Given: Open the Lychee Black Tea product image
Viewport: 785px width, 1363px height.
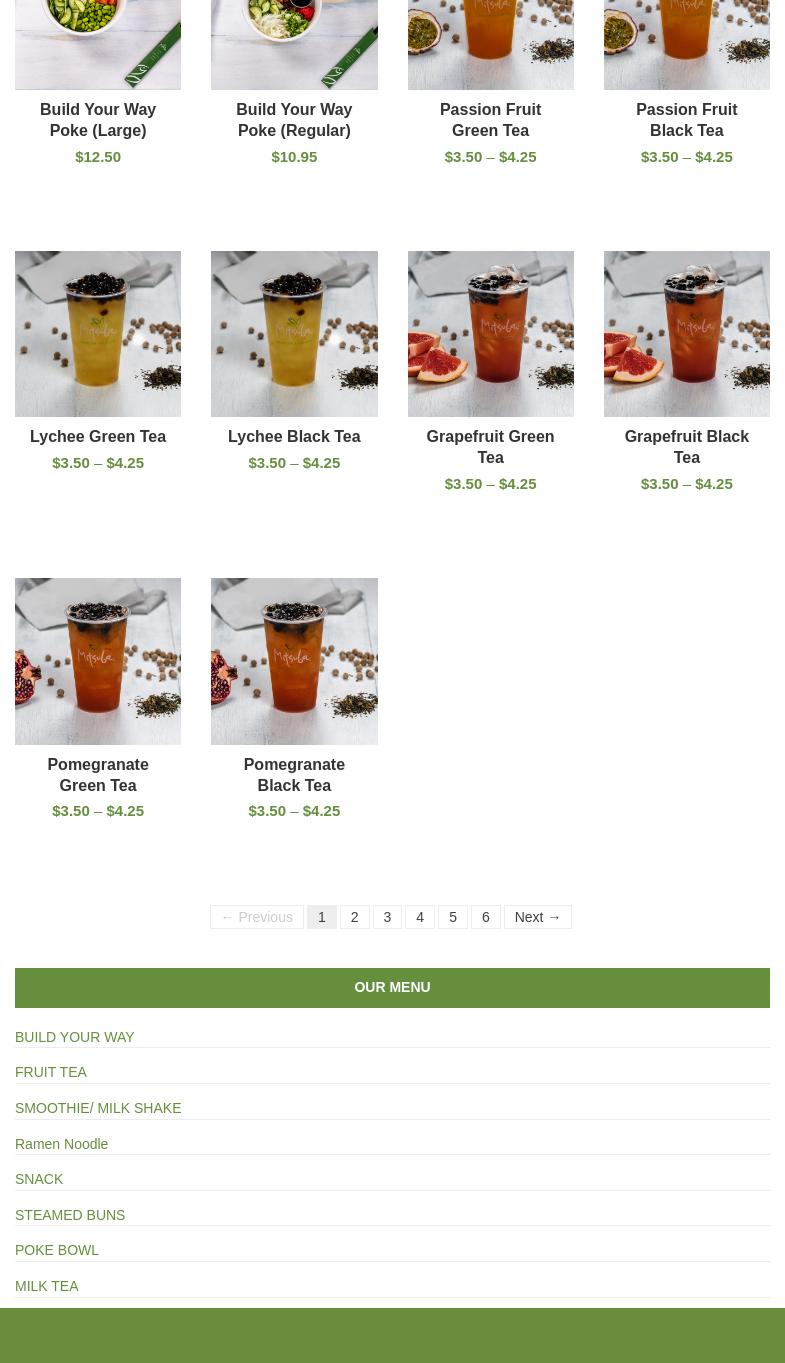Looking at the screenshot, I should [294, 333].
